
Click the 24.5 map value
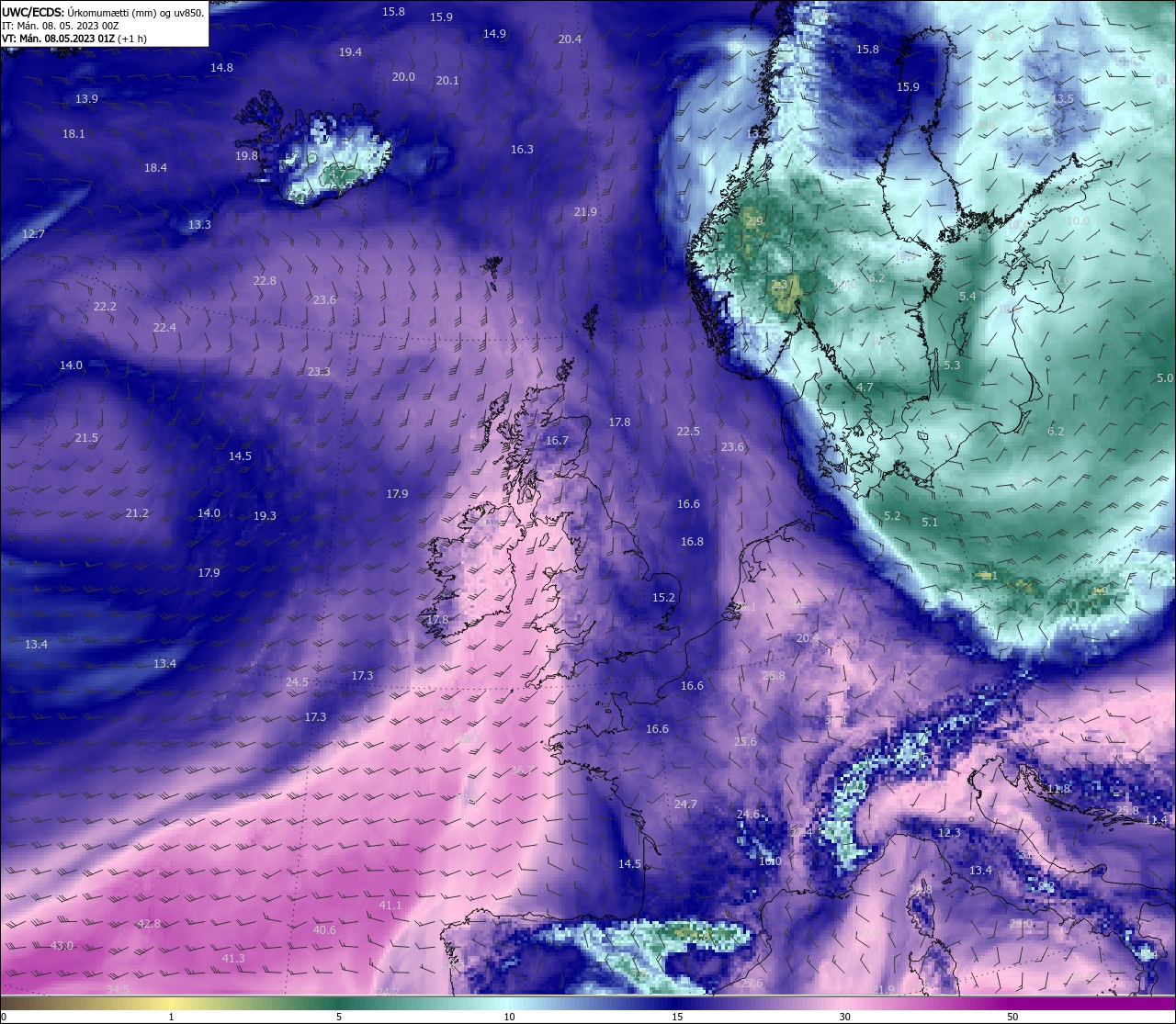coord(297,682)
